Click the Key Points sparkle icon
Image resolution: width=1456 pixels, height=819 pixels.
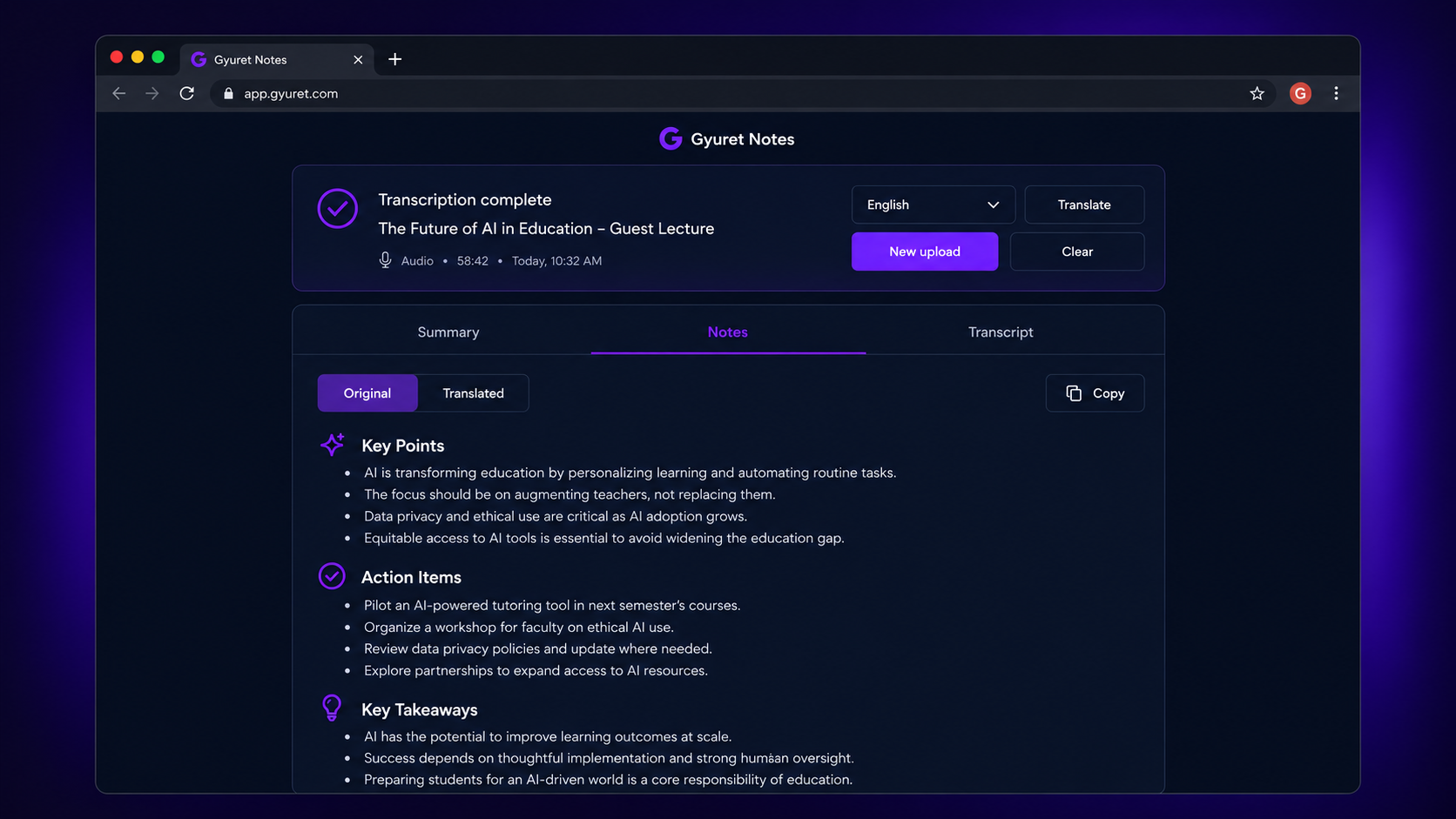point(332,444)
